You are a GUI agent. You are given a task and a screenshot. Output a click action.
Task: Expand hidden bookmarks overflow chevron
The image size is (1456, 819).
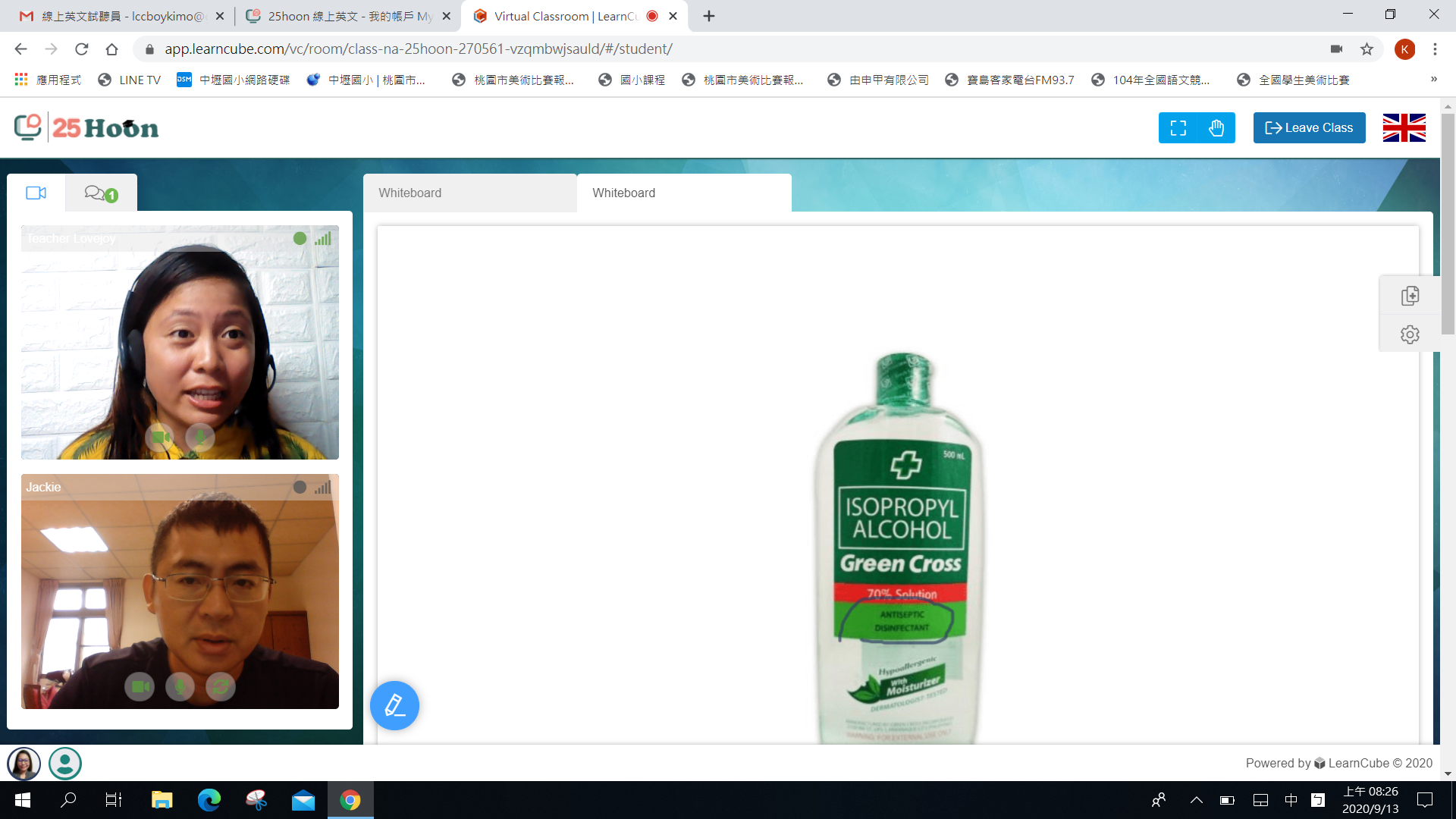point(1433,79)
